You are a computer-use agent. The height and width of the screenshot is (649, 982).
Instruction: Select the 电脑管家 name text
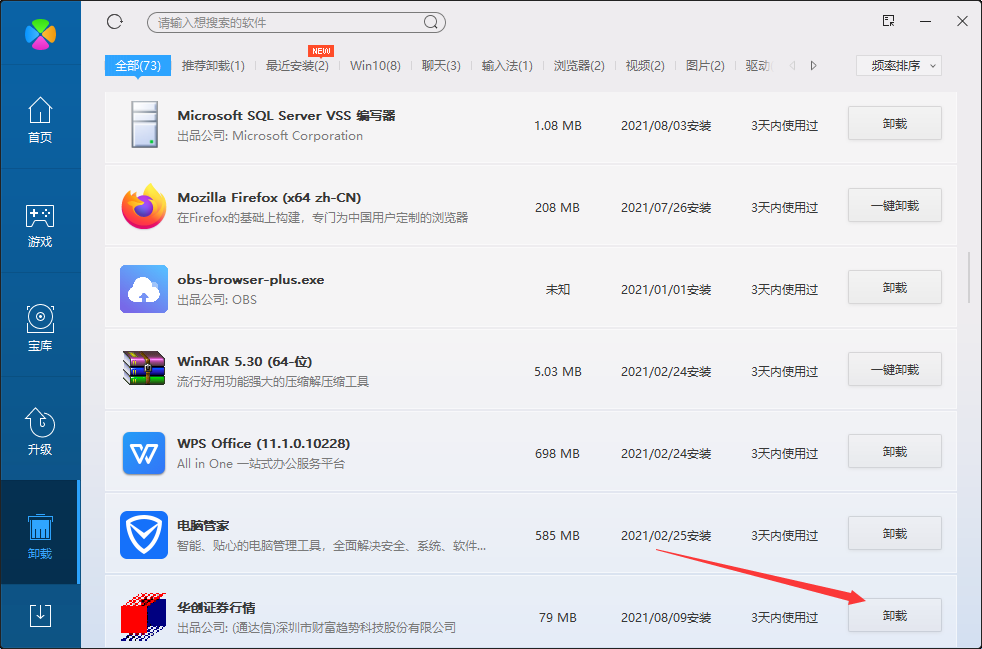[x=203, y=526]
